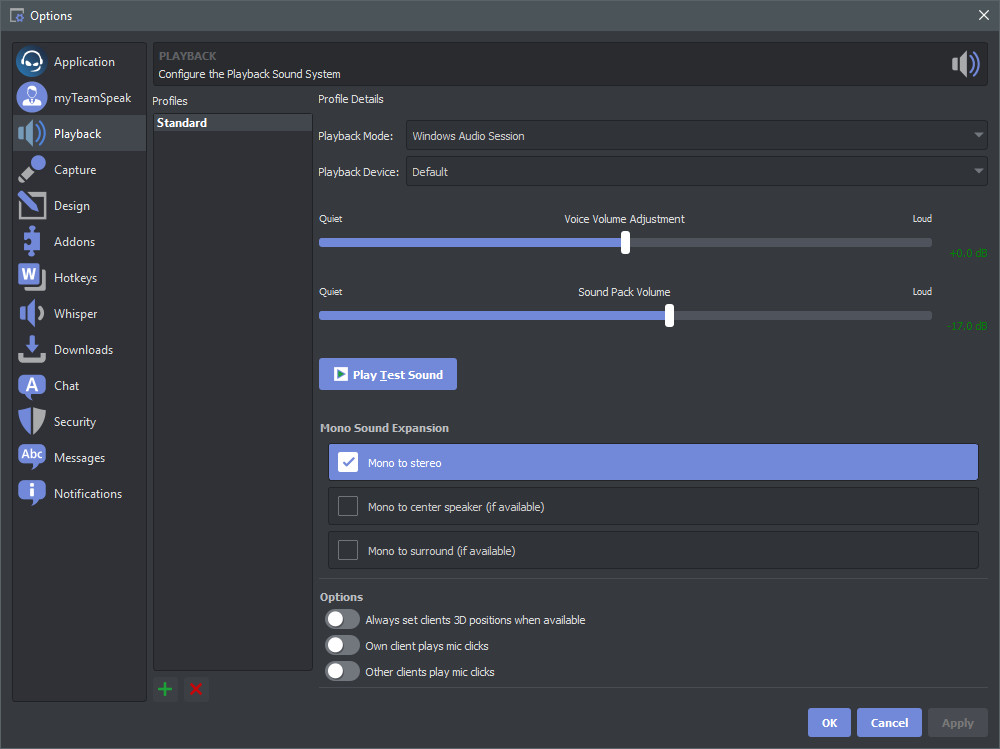Delete profile with the red X icon
The height and width of the screenshot is (749, 1000).
click(196, 689)
